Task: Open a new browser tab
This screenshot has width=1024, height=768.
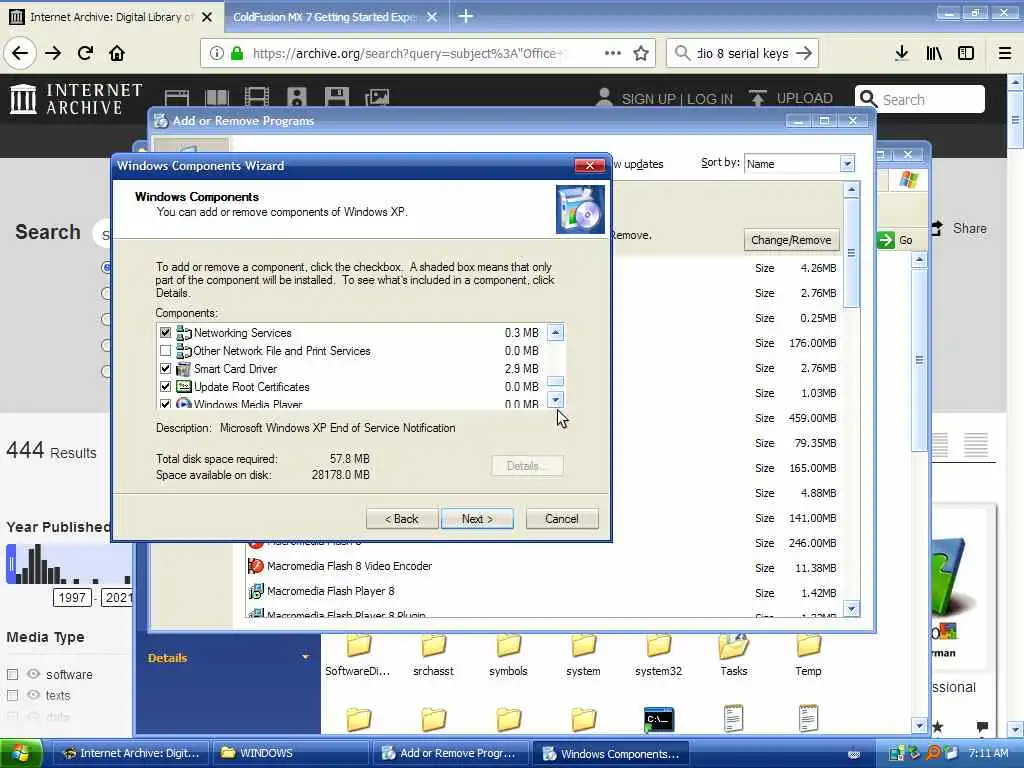Action: pos(466,16)
